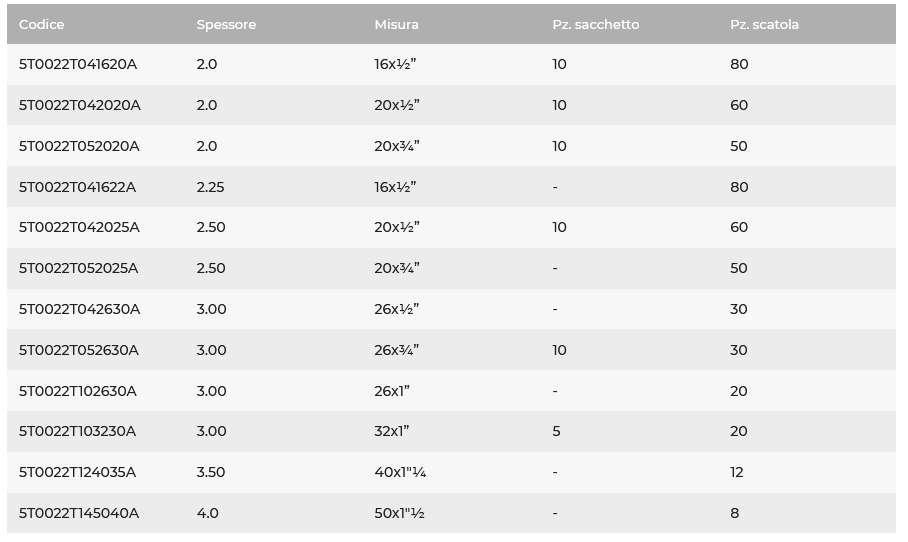Click the 40x1"¼ measure cell
Screen dimensions: 908x542
(400, 473)
